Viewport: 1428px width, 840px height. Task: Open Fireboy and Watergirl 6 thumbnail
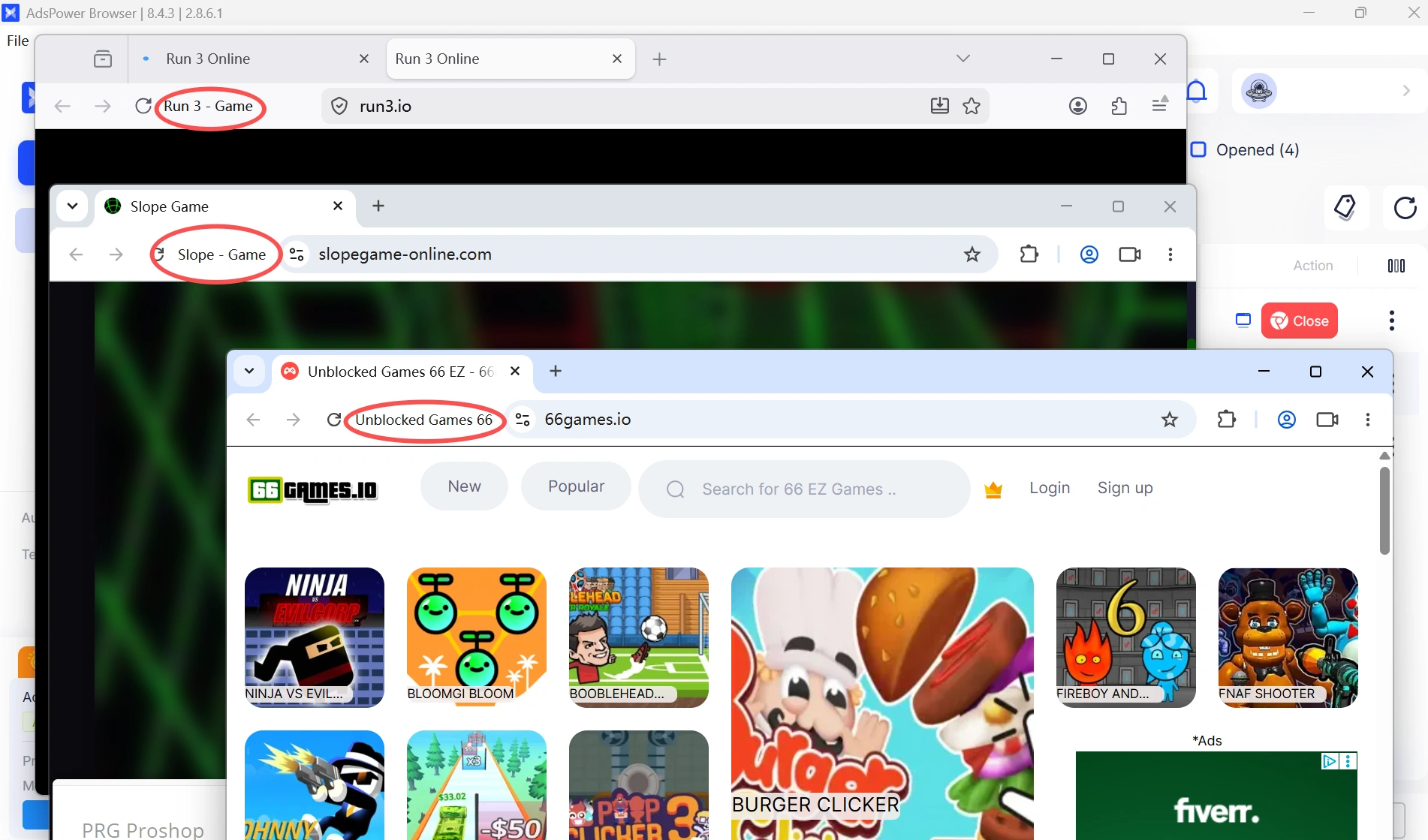pos(1125,637)
